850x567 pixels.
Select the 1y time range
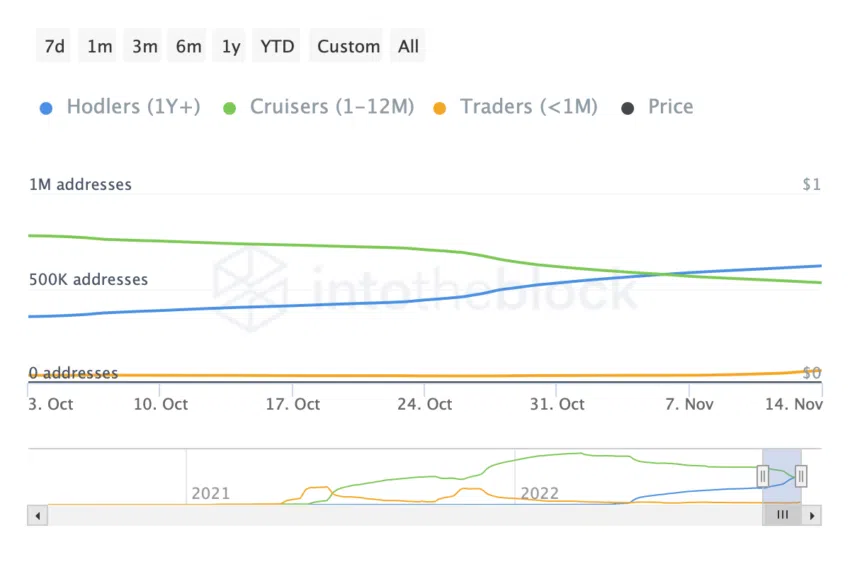(x=231, y=46)
